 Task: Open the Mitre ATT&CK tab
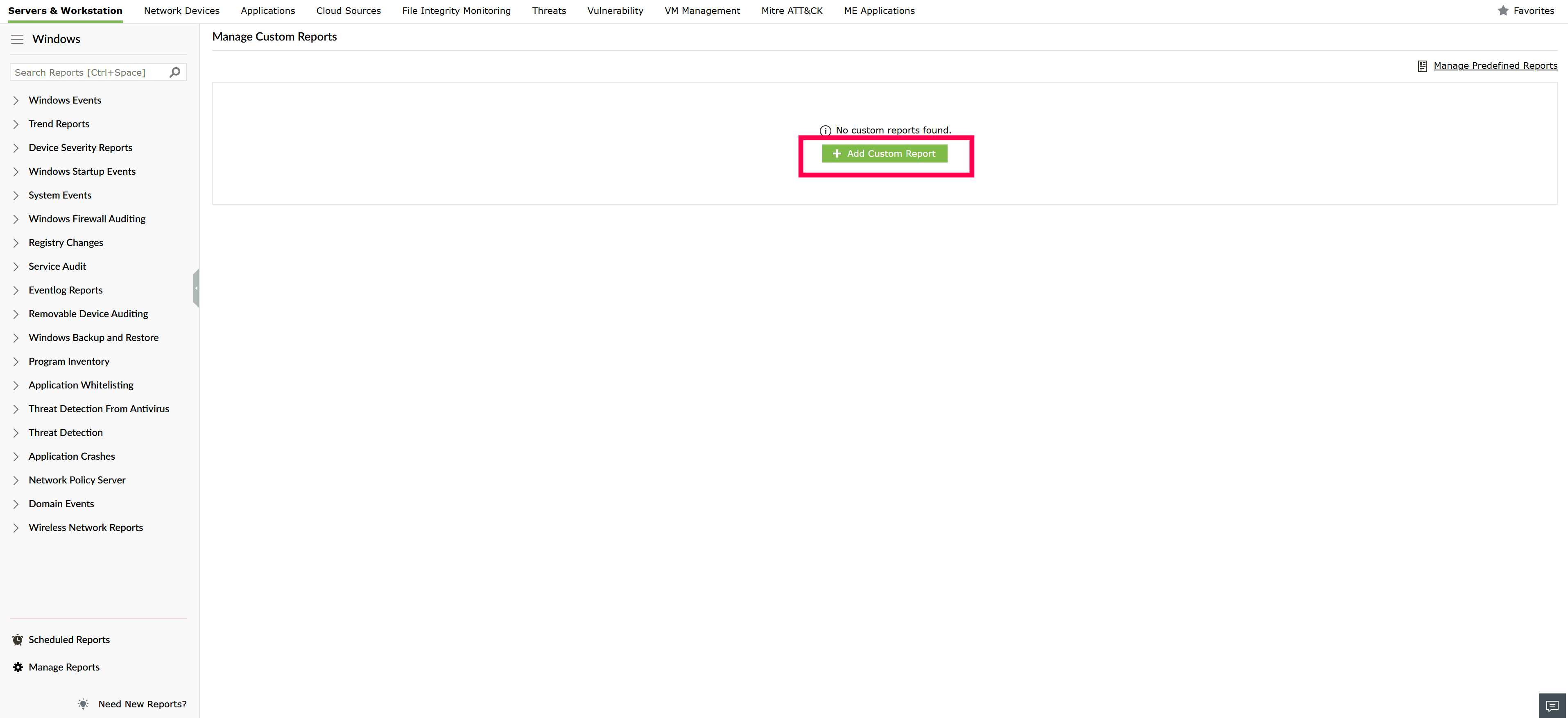click(x=791, y=10)
